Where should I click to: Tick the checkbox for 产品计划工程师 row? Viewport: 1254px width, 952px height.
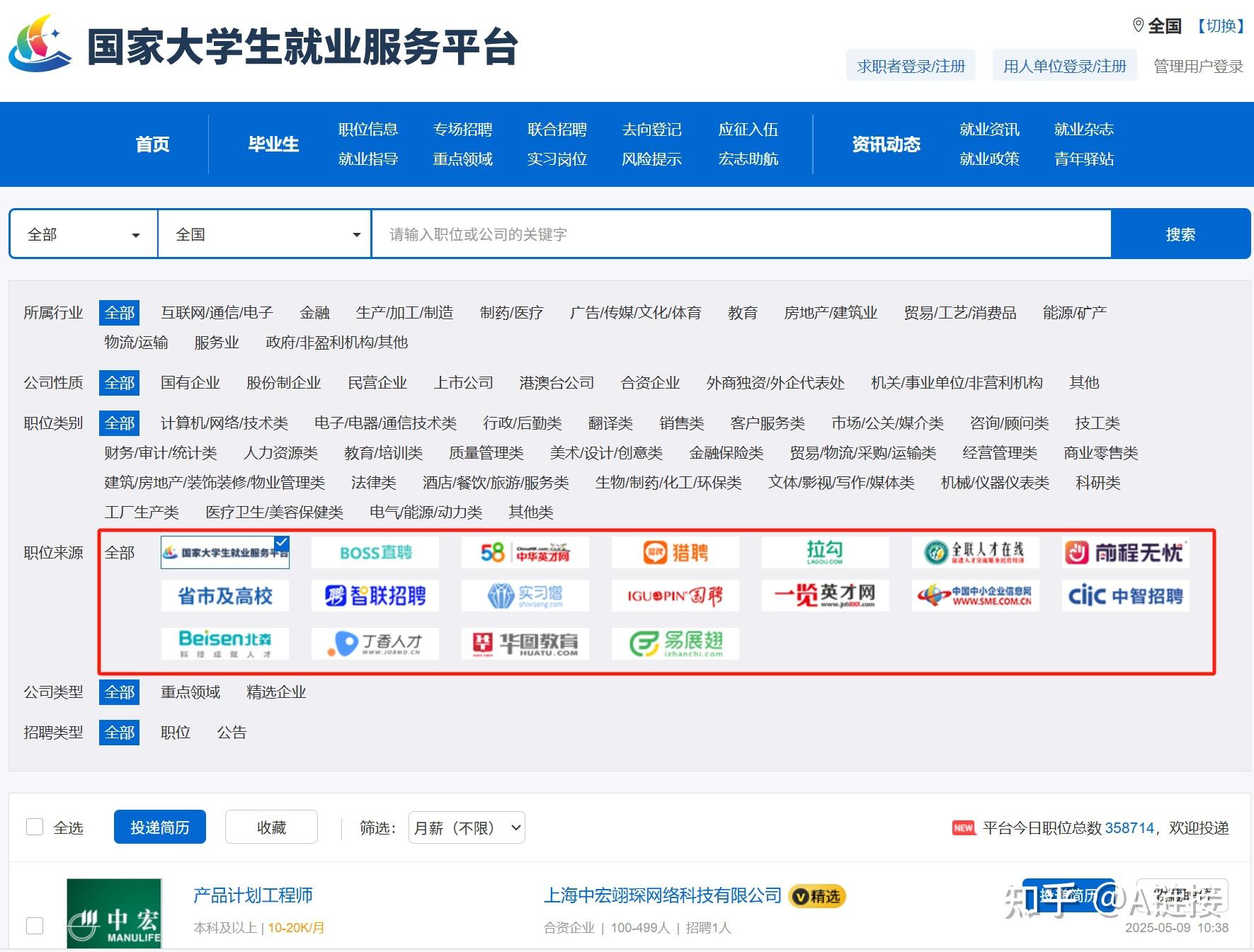(x=35, y=926)
